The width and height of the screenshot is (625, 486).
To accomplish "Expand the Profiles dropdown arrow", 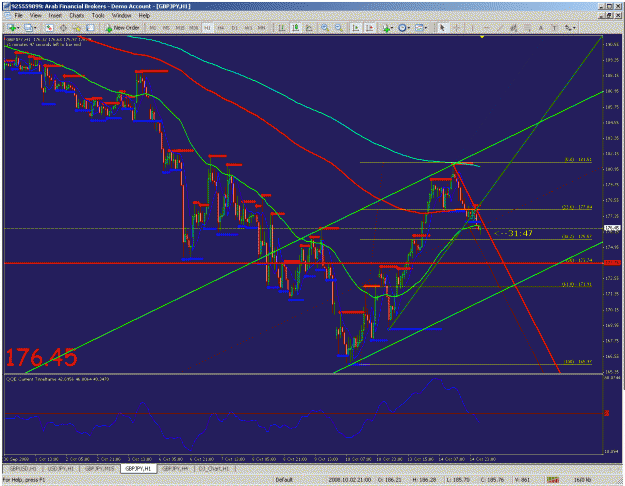I will pyautogui.click(x=35, y=28).
